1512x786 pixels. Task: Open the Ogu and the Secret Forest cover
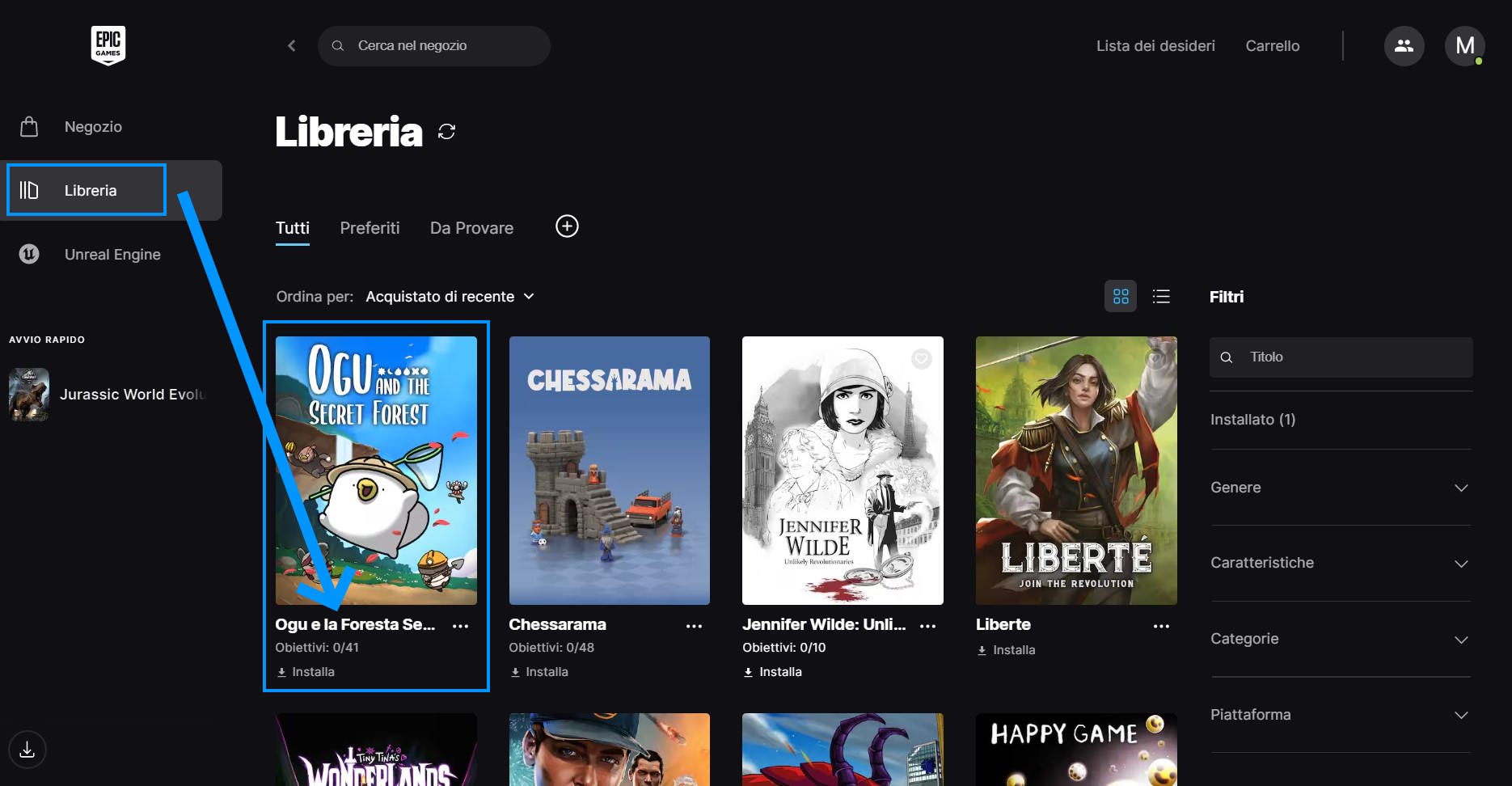coord(376,471)
